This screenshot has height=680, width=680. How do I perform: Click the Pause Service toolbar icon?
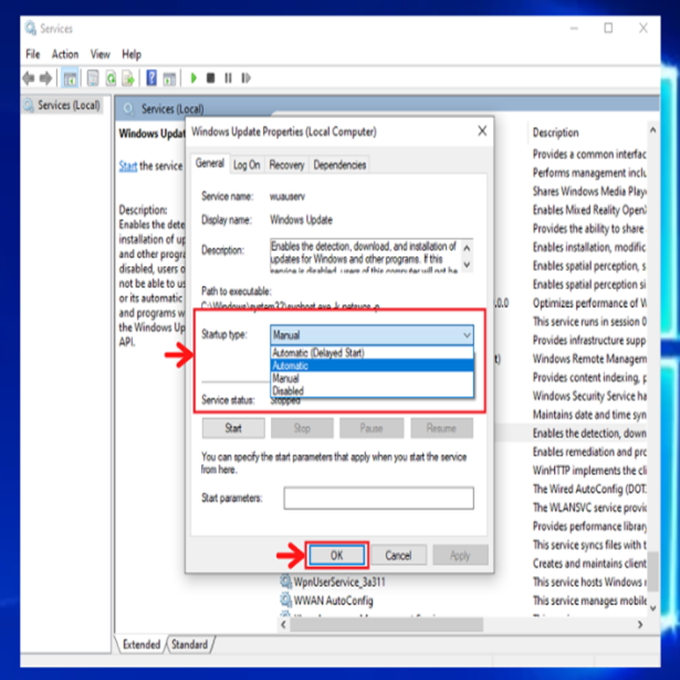(x=228, y=78)
